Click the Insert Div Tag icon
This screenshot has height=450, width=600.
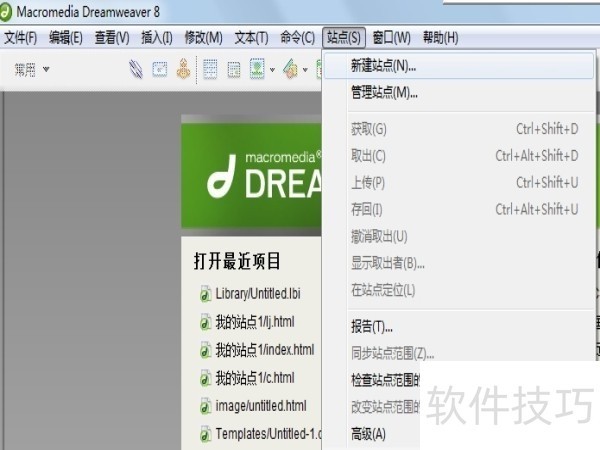point(234,70)
